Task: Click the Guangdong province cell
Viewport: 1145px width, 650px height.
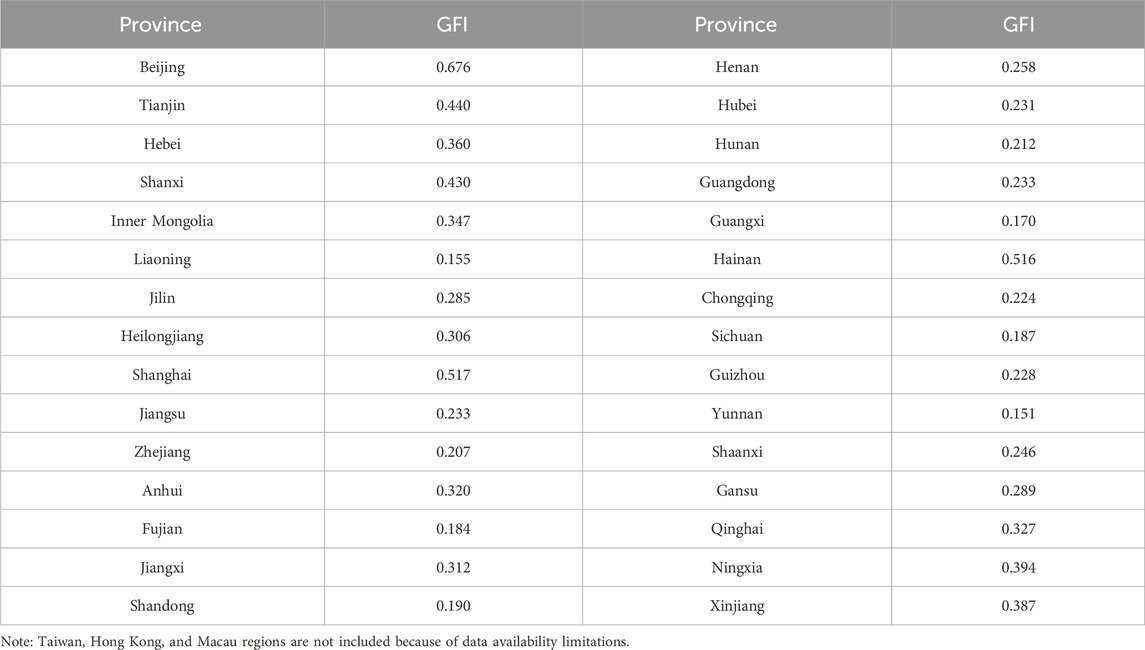Action: 737,183
